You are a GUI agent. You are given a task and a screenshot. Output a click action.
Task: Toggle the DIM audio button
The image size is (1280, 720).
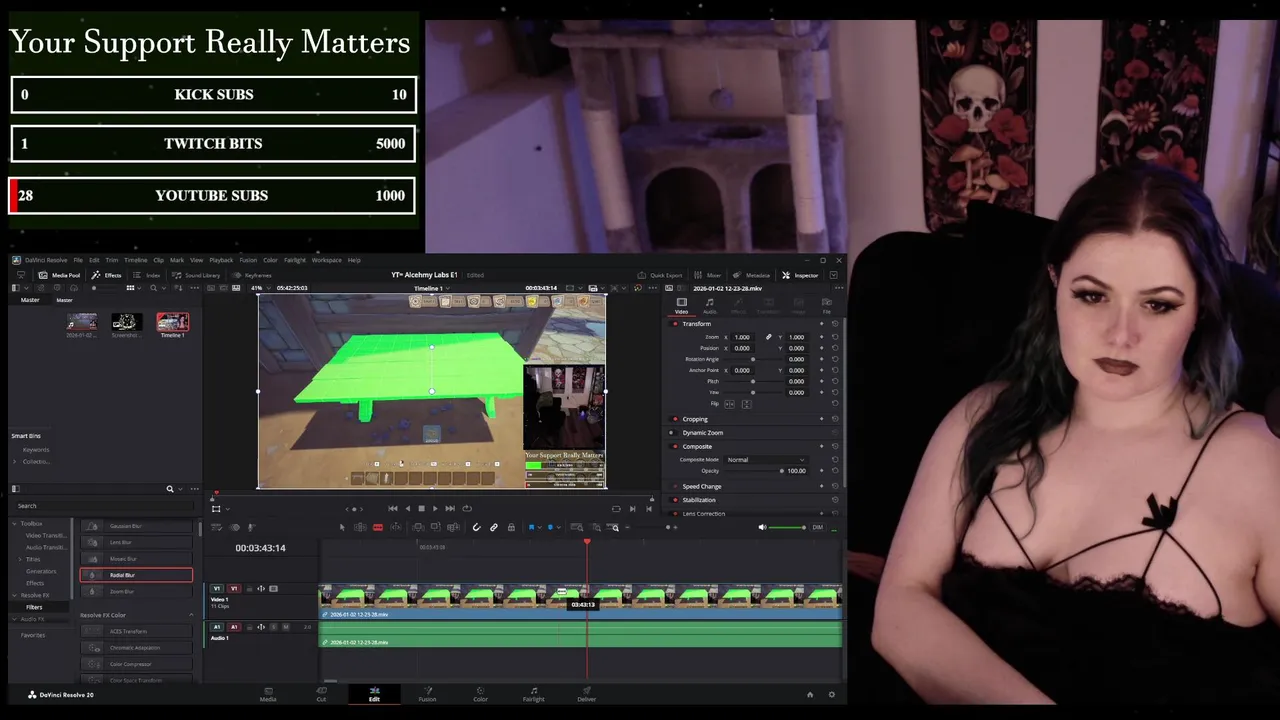click(x=817, y=527)
